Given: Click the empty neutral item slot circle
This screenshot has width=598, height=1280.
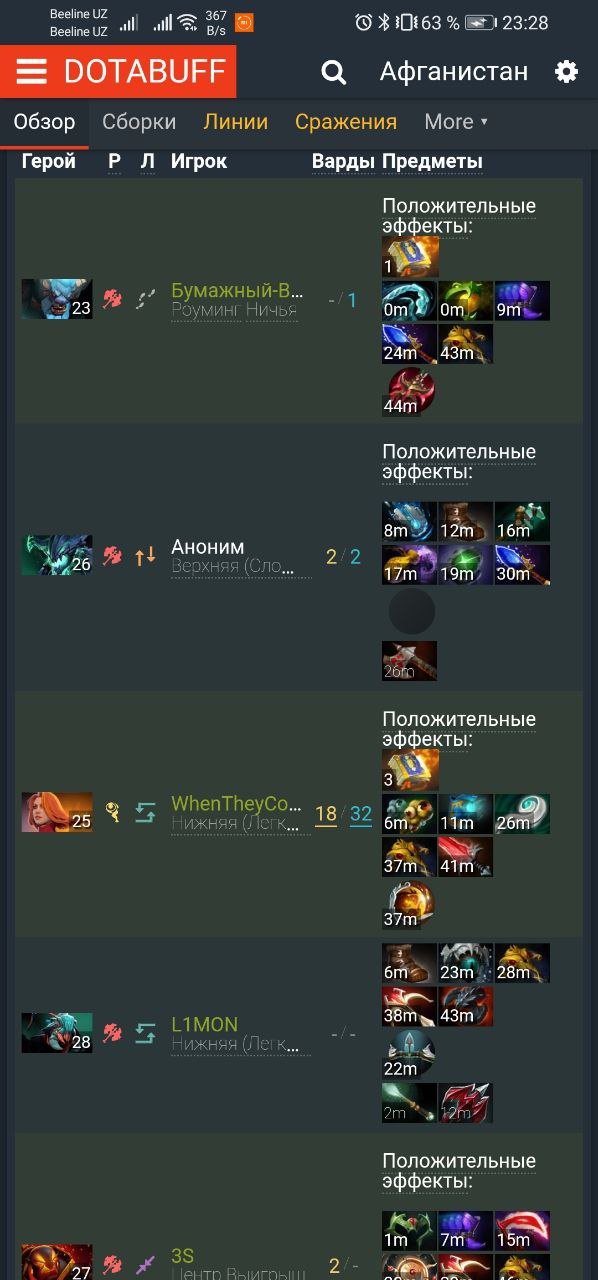Looking at the screenshot, I should pos(411,611).
